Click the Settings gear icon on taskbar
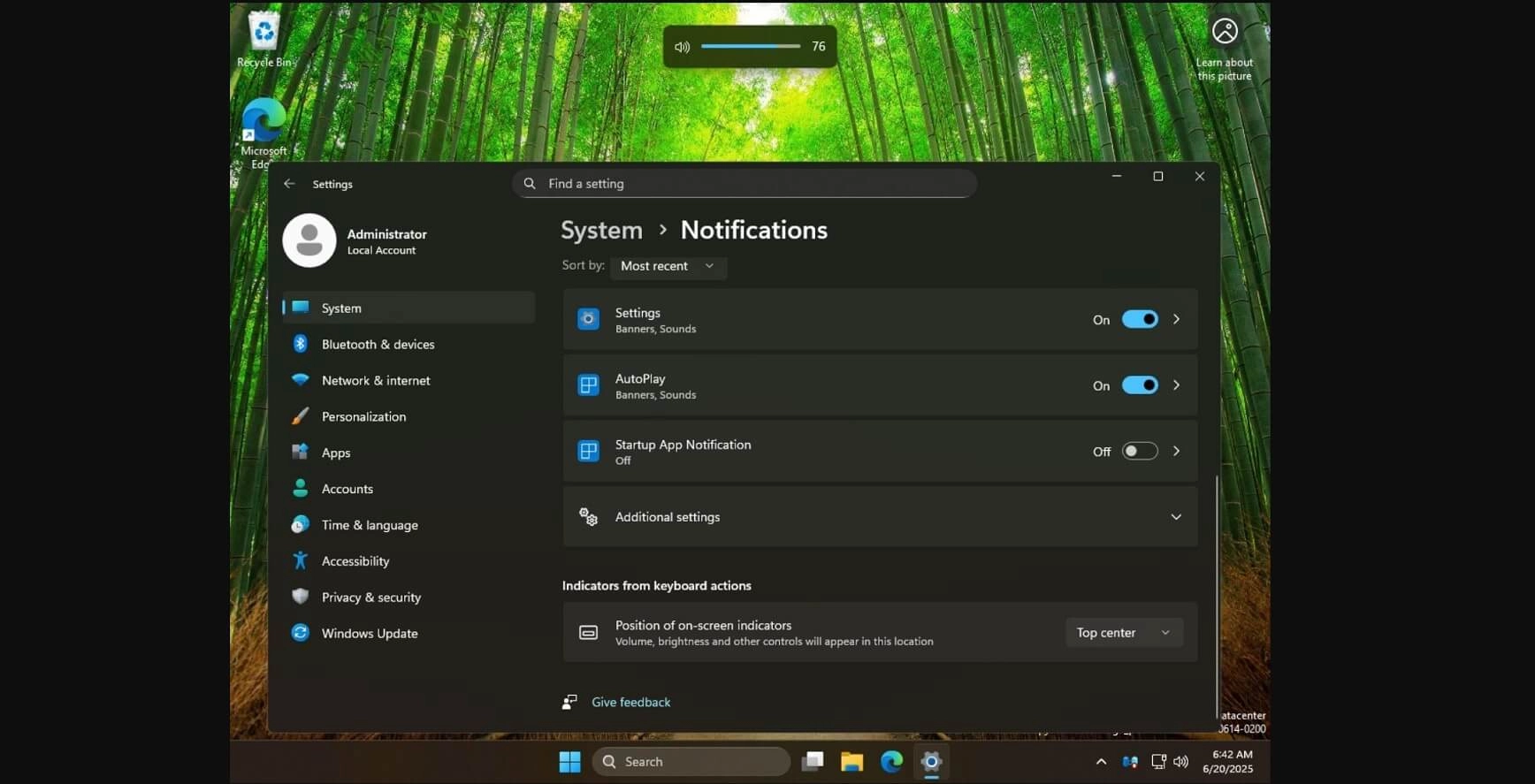 click(931, 762)
